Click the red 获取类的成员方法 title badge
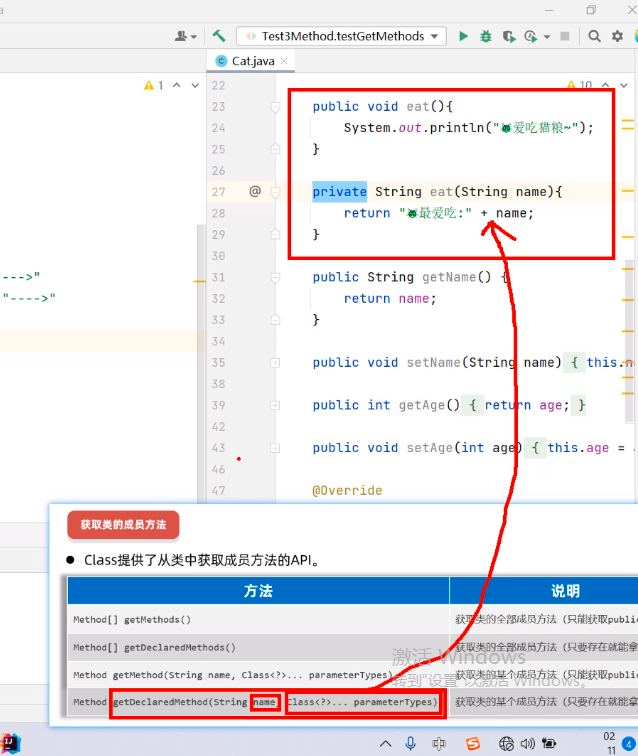638x756 pixels. coord(123,525)
